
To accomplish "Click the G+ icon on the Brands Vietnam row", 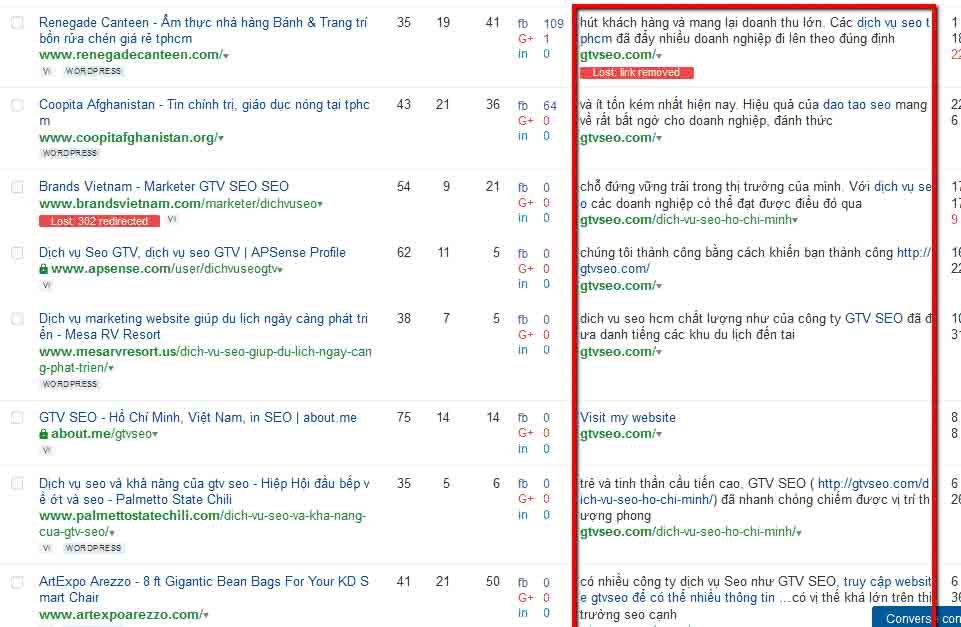I will (523, 201).
